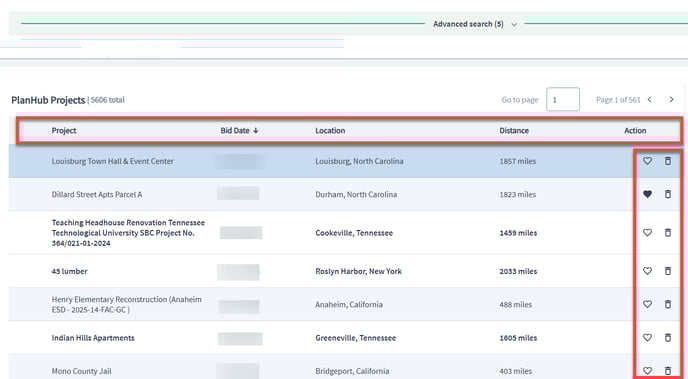Image resolution: width=688 pixels, height=379 pixels.
Task: Favorite the Louisburg Town Hall project heart
Action: (647, 161)
